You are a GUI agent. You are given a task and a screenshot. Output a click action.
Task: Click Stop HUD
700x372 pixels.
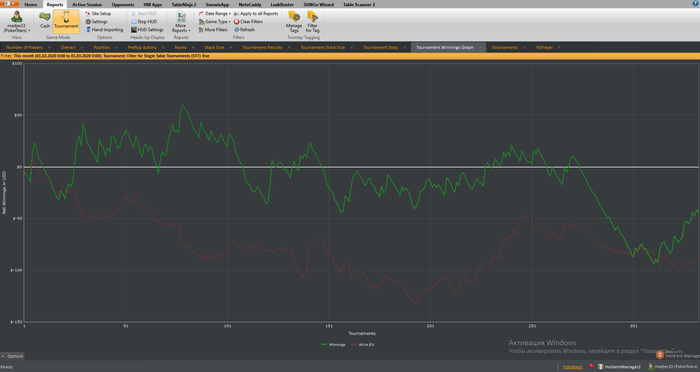pyautogui.click(x=144, y=21)
